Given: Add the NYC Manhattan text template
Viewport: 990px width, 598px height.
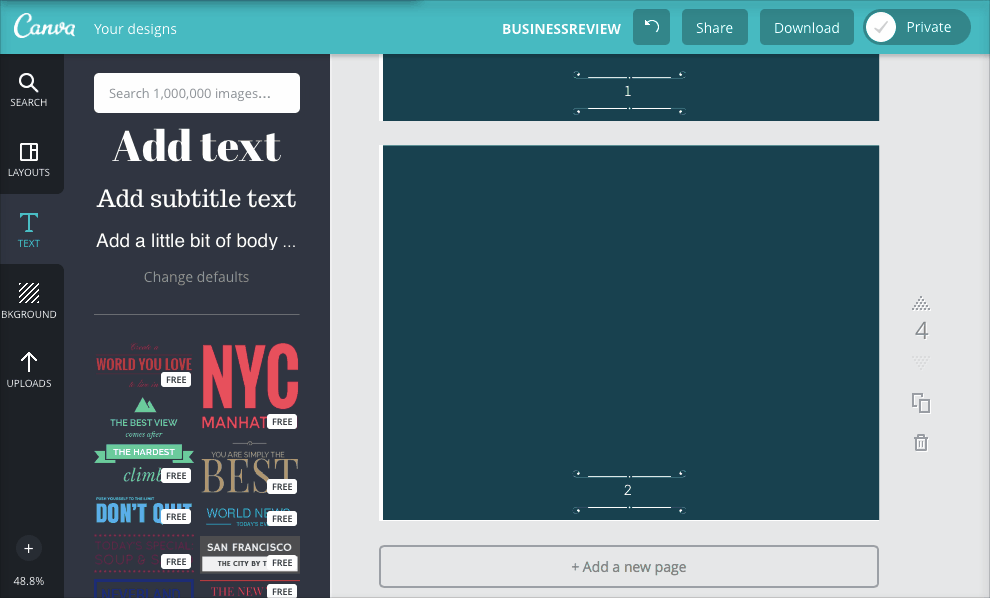Looking at the screenshot, I should tap(250, 386).
